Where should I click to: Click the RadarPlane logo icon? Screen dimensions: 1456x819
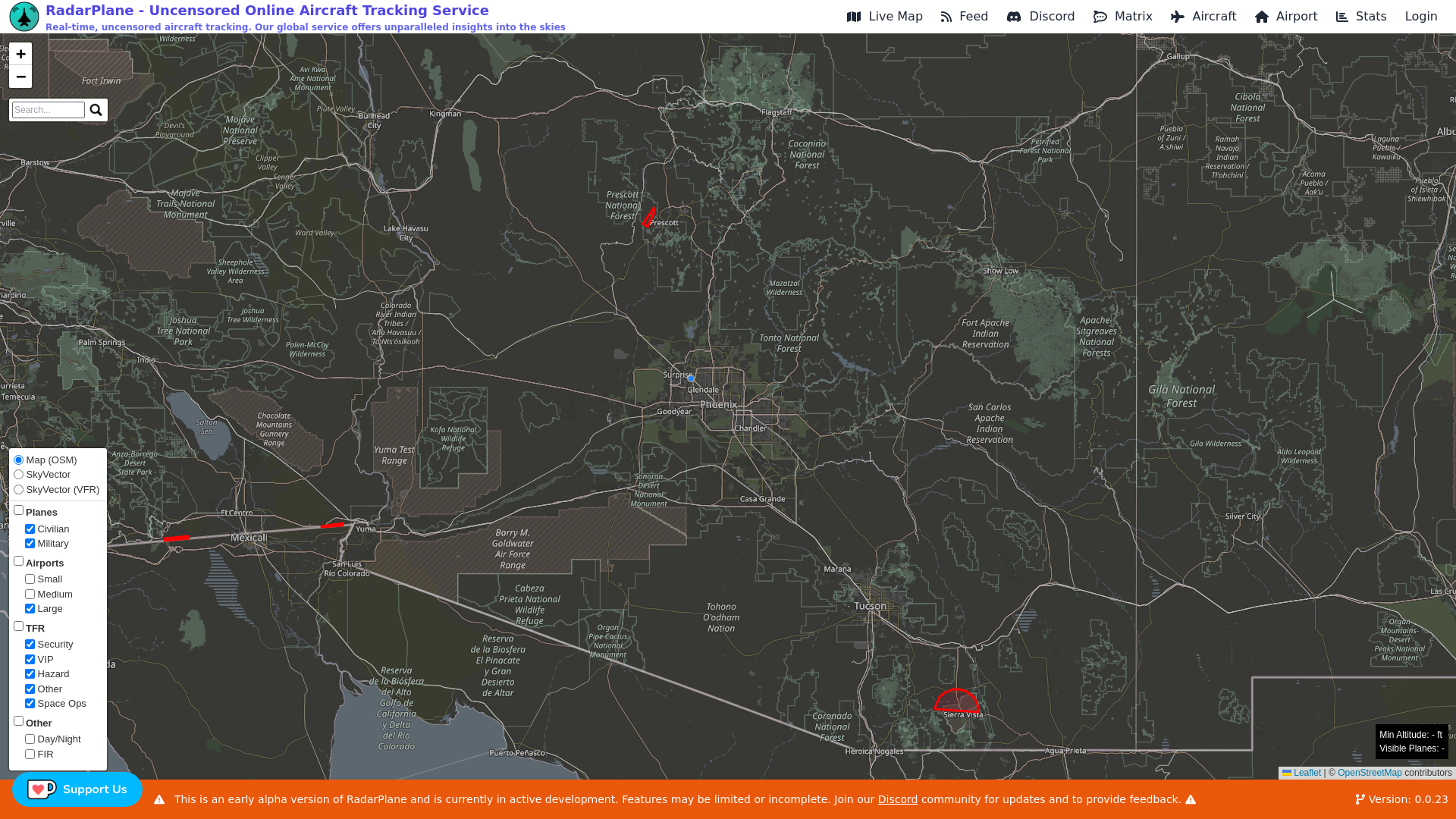click(24, 17)
